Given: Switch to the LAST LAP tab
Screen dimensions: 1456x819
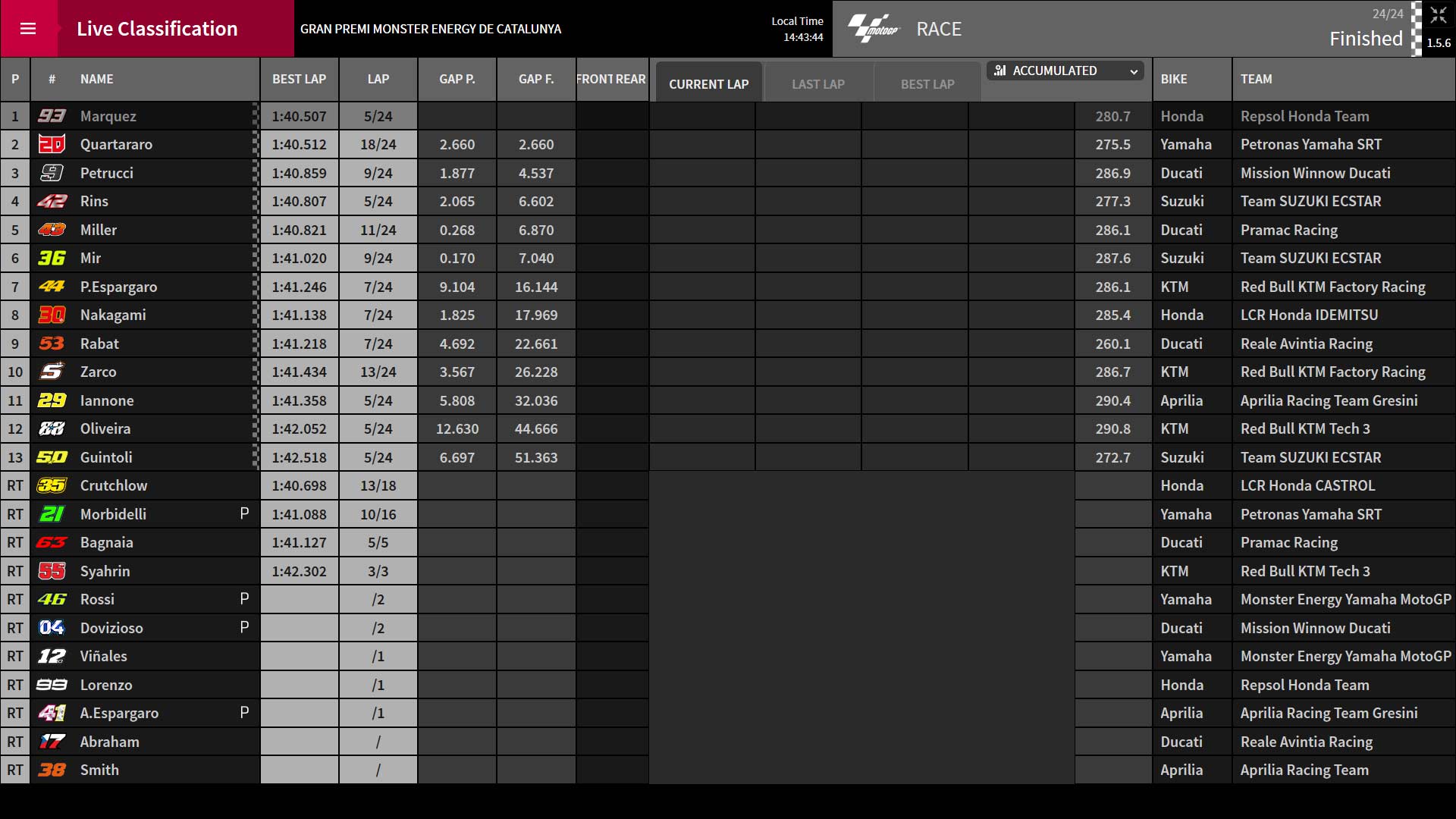Looking at the screenshot, I should [x=818, y=83].
